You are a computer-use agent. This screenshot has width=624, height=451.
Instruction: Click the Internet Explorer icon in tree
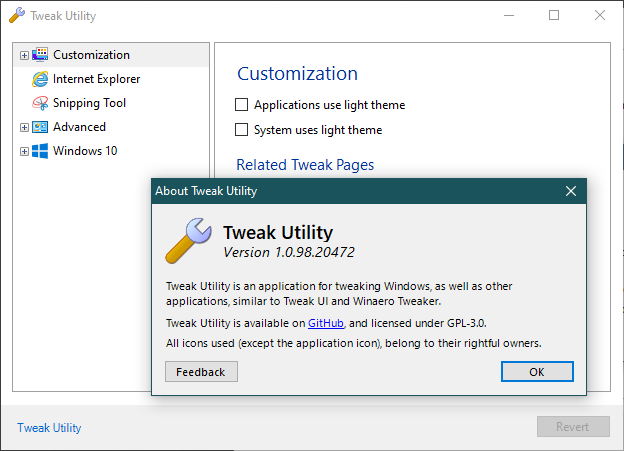point(40,79)
